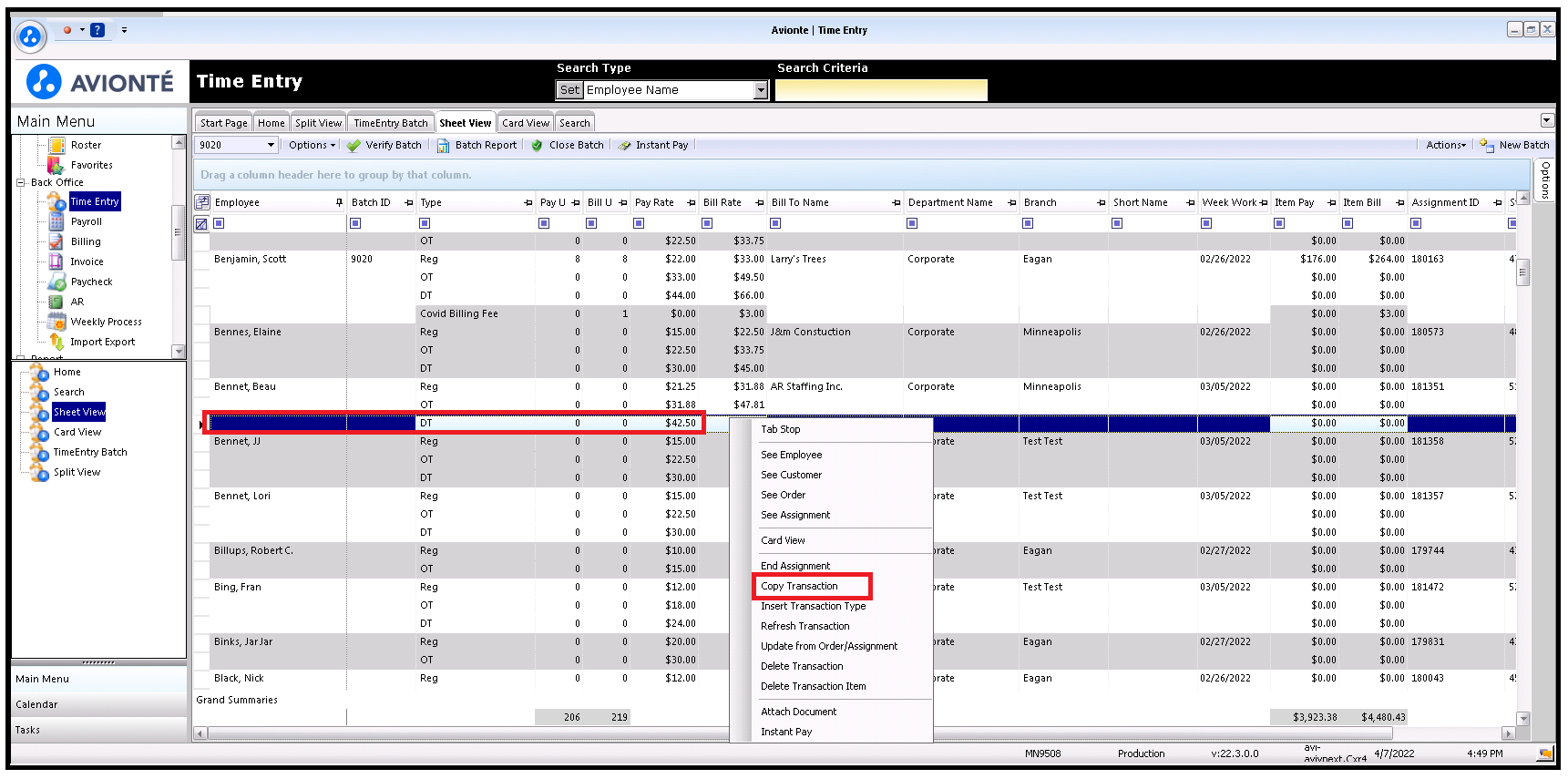1568x779 pixels.
Task: Click the Tasks button in the bottom pane
Action: pyautogui.click(x=98, y=730)
